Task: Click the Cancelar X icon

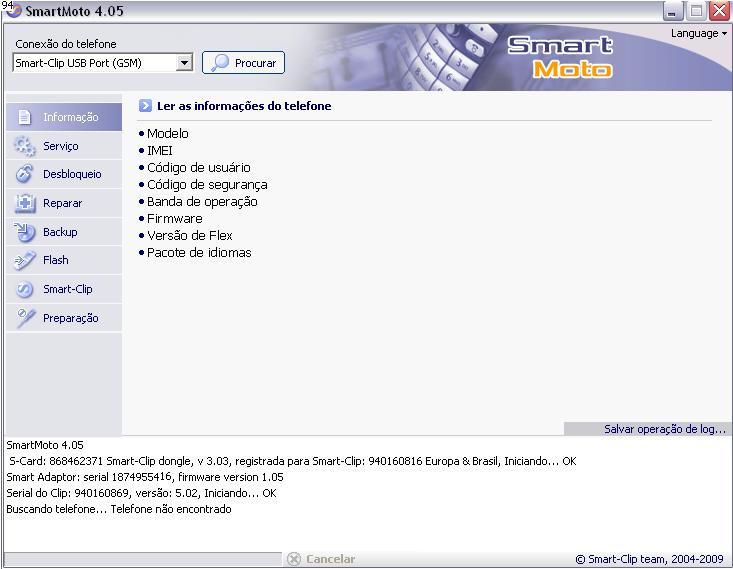Action: (x=294, y=559)
